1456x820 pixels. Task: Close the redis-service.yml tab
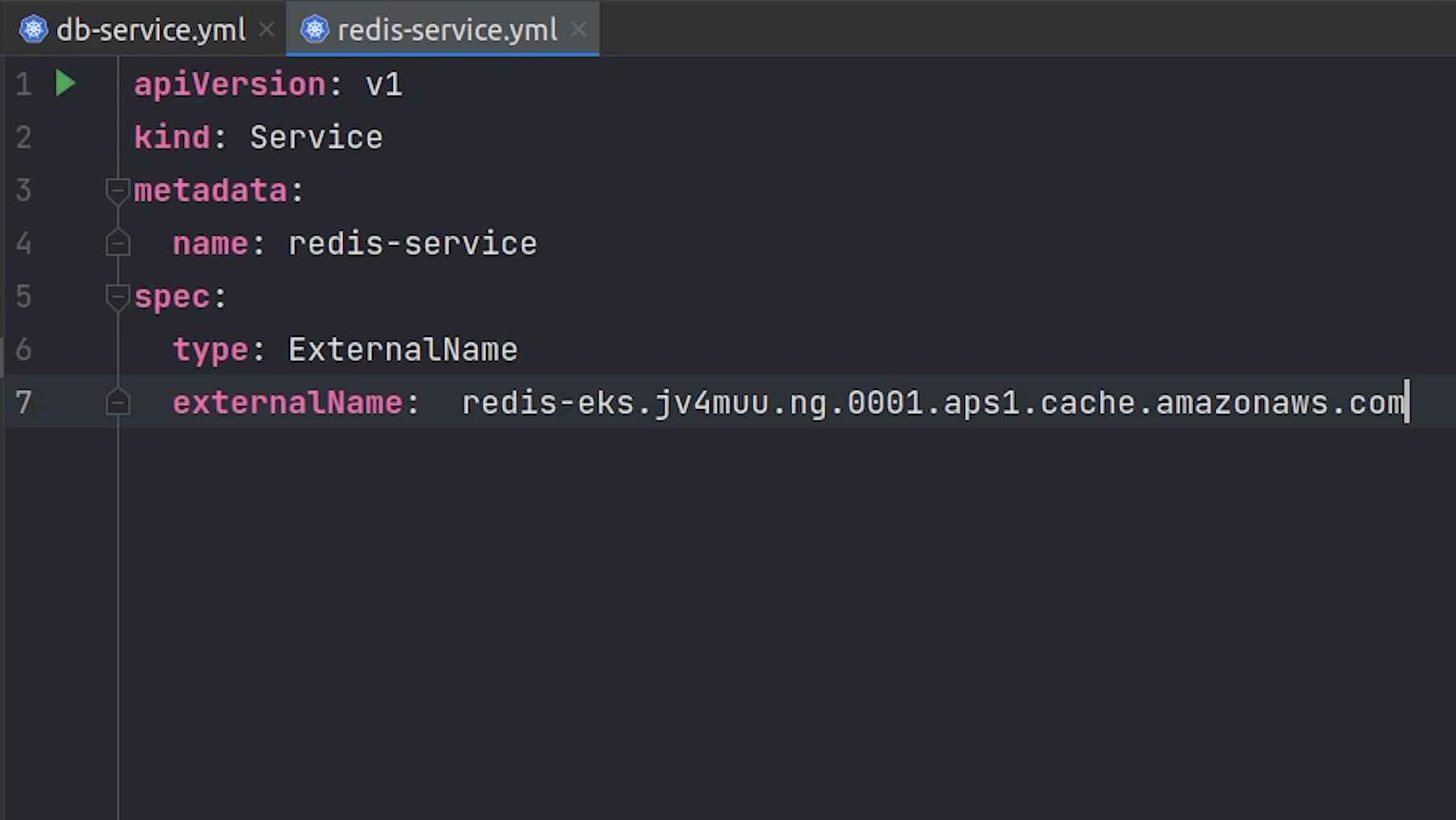(x=578, y=30)
